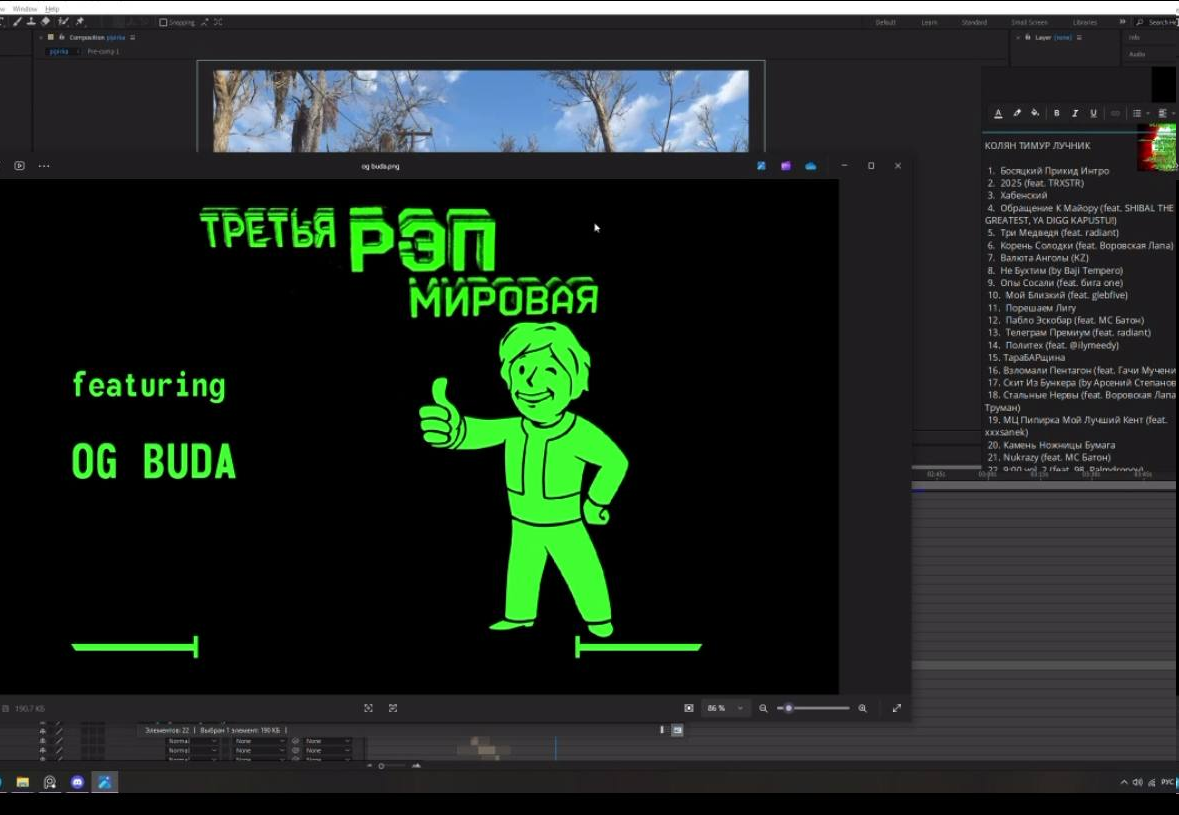Open Discord from the taskbar
This screenshot has width=1179, height=815.
(x=77, y=783)
